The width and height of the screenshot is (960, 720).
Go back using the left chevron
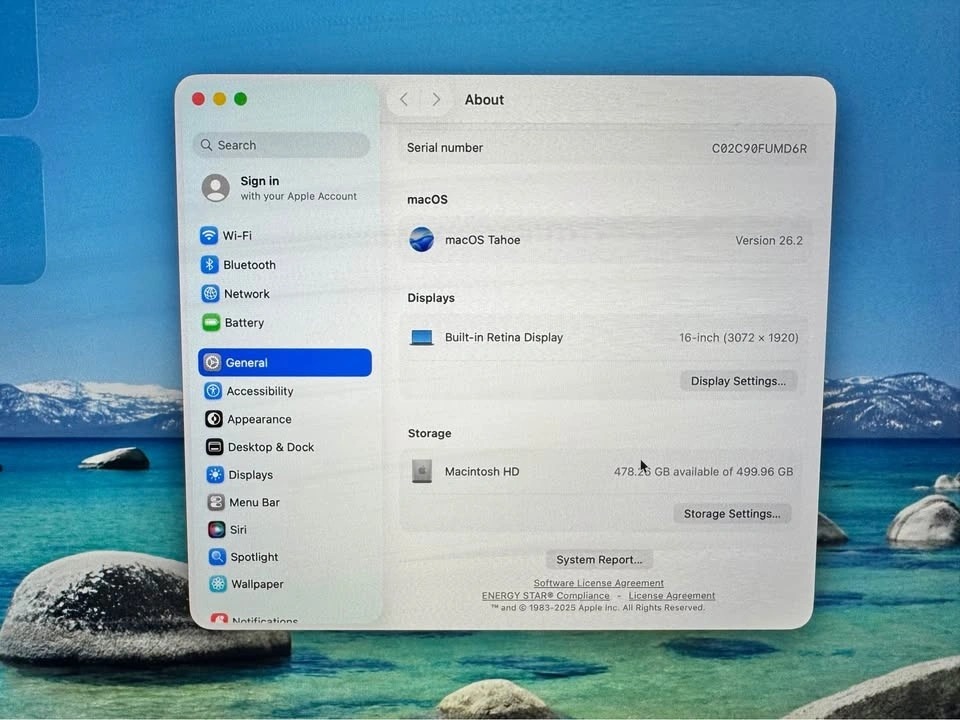pyautogui.click(x=404, y=99)
